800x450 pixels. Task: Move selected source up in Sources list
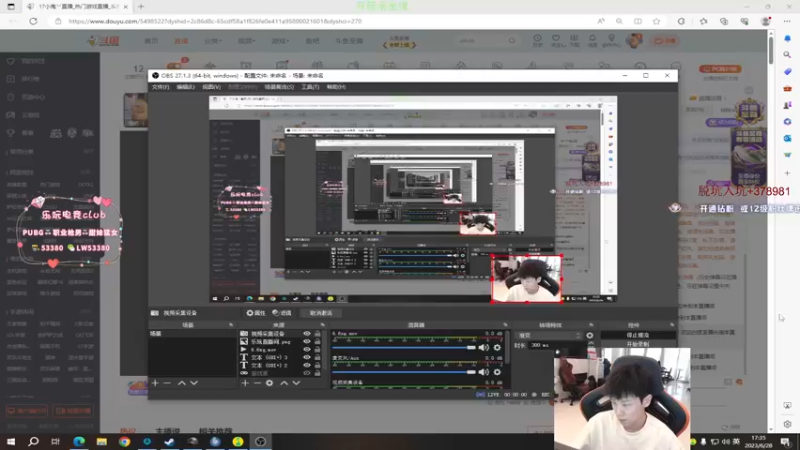click(x=284, y=383)
